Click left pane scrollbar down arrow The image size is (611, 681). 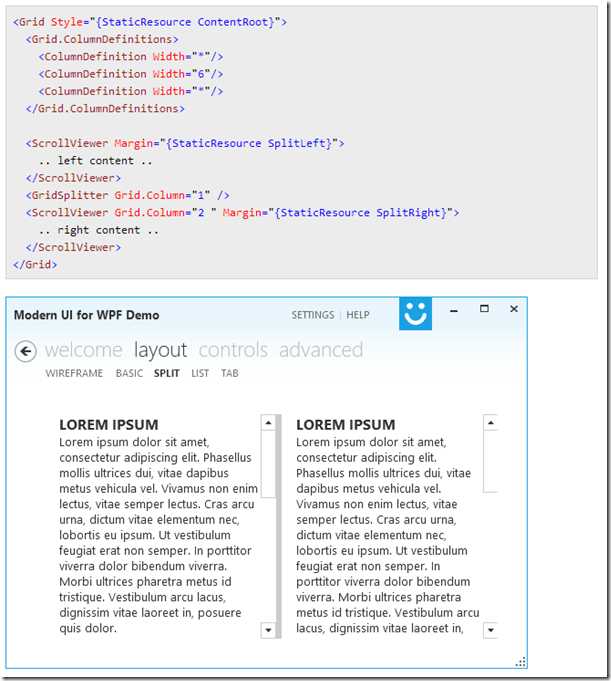[x=268, y=630]
